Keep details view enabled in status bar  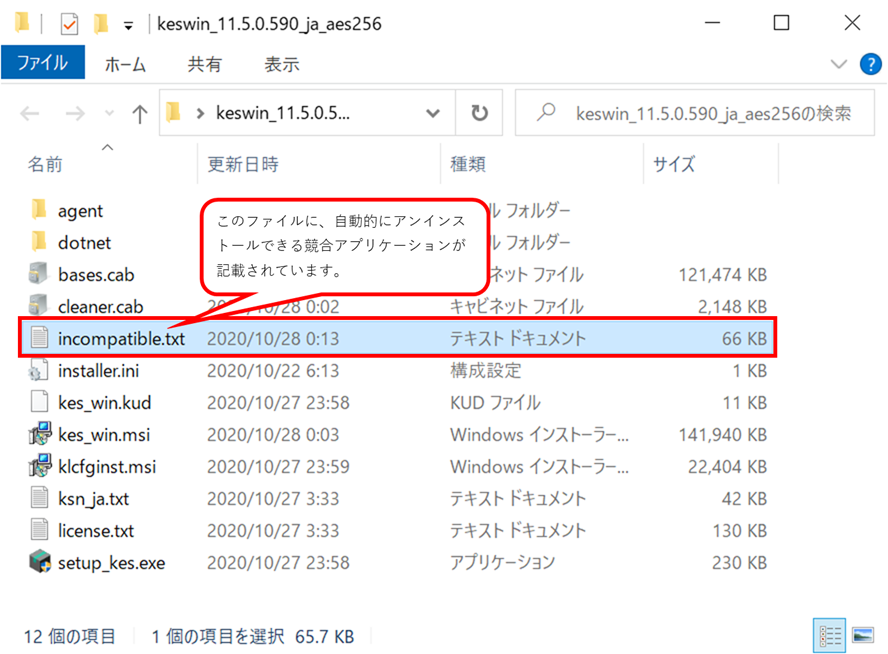[x=831, y=633]
